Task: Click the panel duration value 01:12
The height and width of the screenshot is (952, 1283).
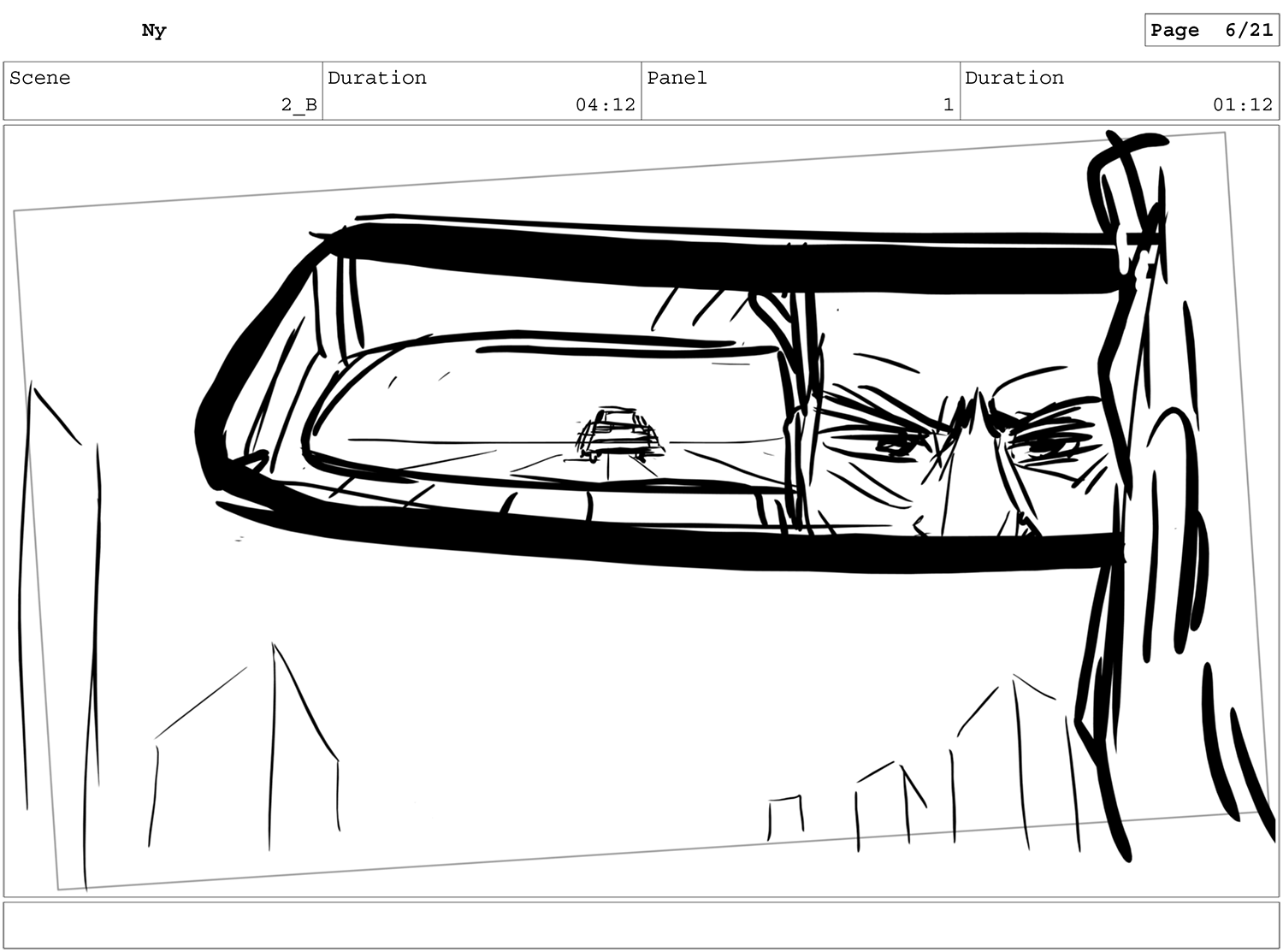Action: (x=1242, y=104)
